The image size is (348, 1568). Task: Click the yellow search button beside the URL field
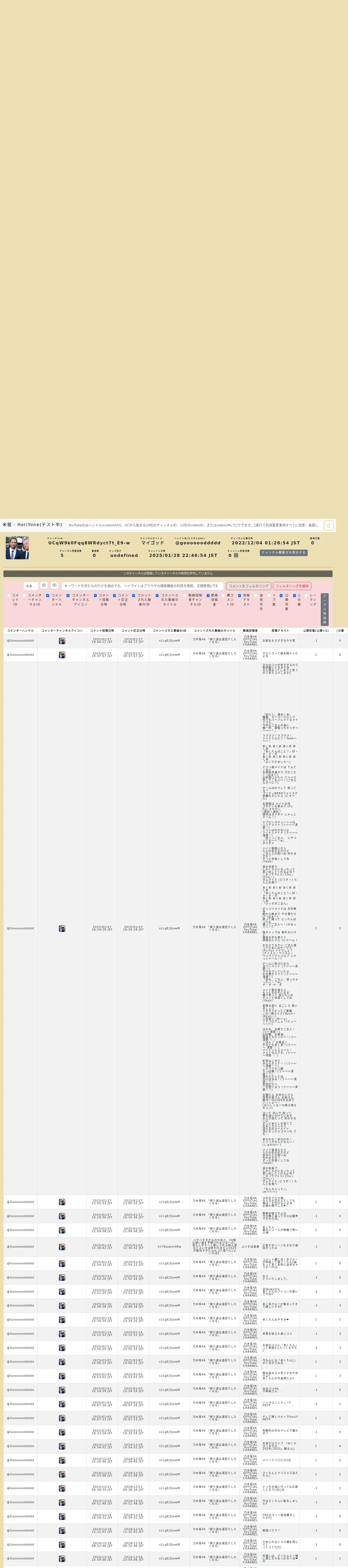(x=328, y=525)
